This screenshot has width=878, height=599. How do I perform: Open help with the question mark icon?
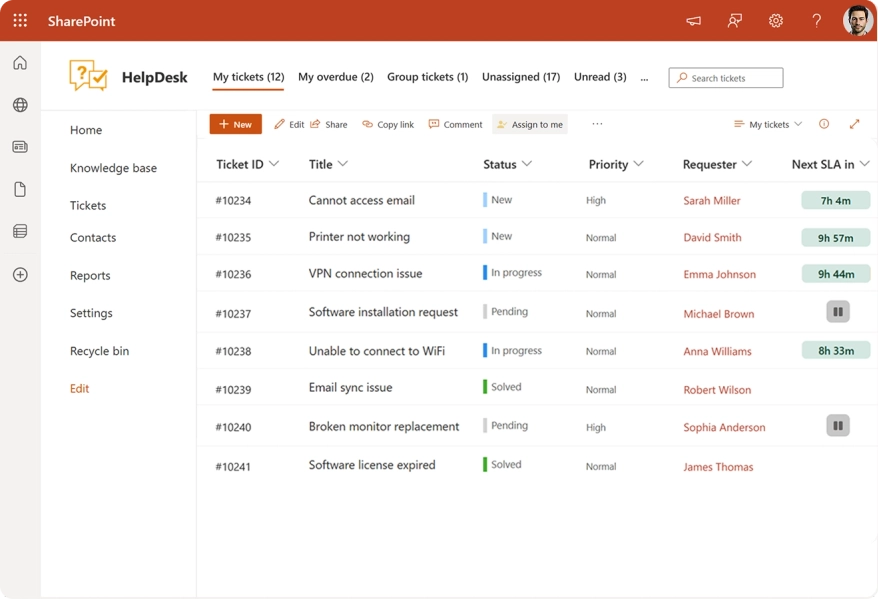(815, 20)
